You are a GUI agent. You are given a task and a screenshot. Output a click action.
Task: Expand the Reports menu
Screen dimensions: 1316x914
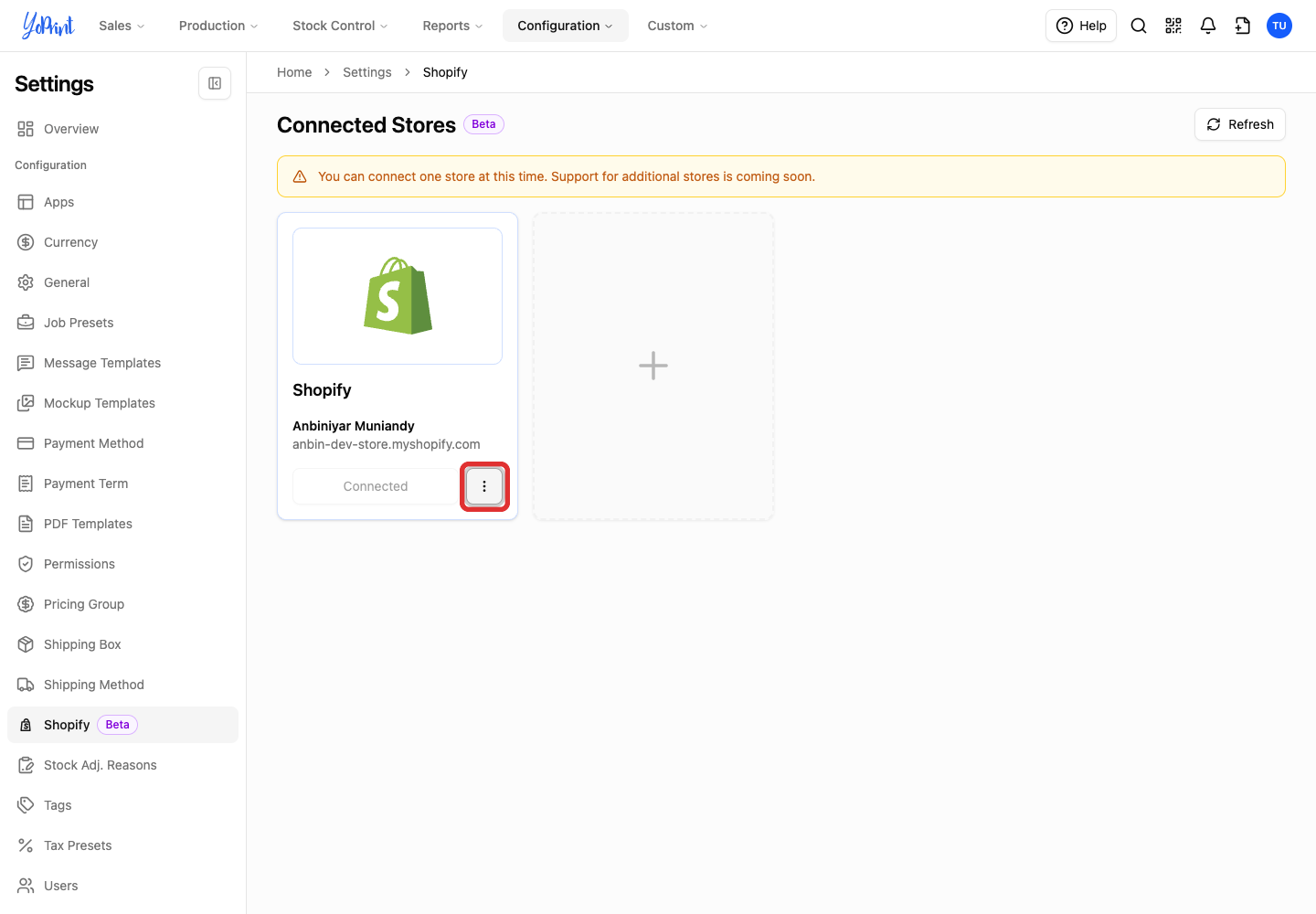[452, 26]
